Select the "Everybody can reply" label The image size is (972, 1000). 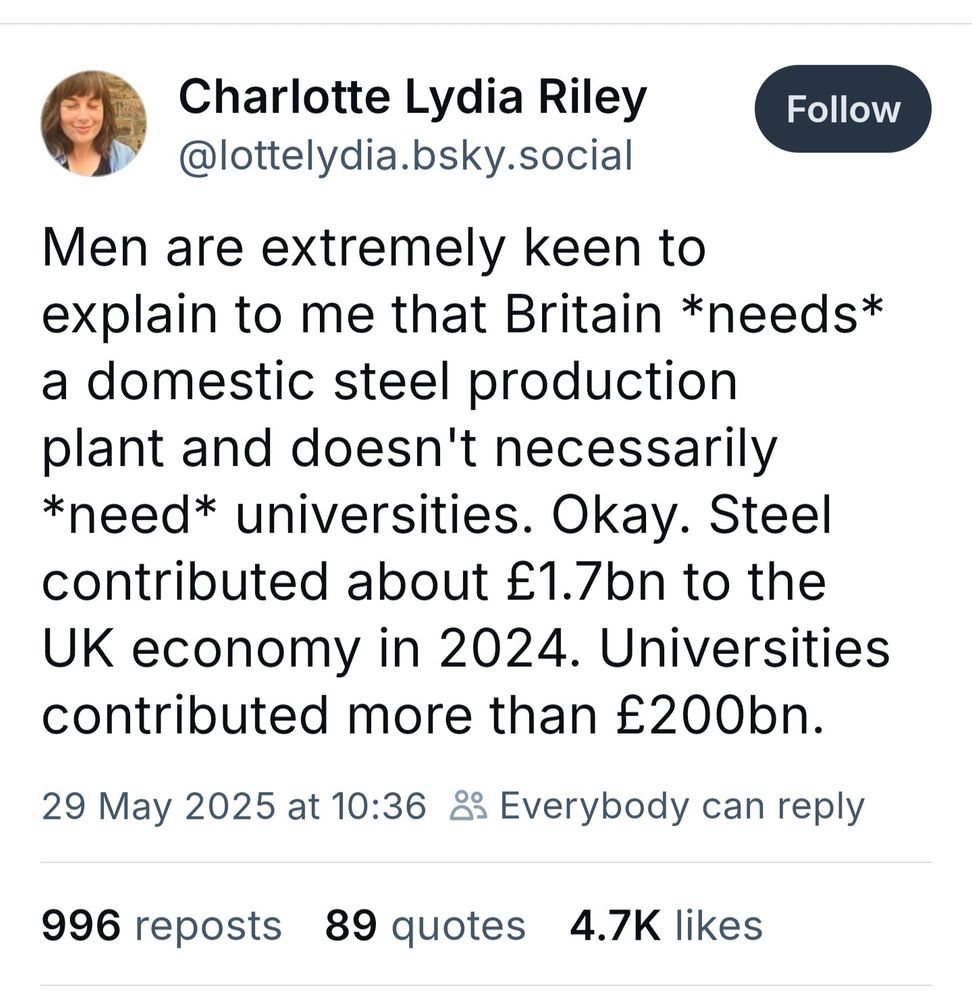point(681,805)
